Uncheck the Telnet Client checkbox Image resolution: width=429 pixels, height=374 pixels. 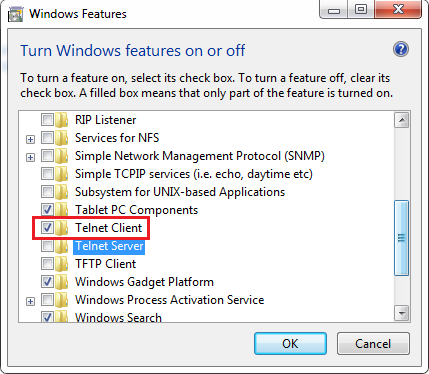tap(47, 227)
